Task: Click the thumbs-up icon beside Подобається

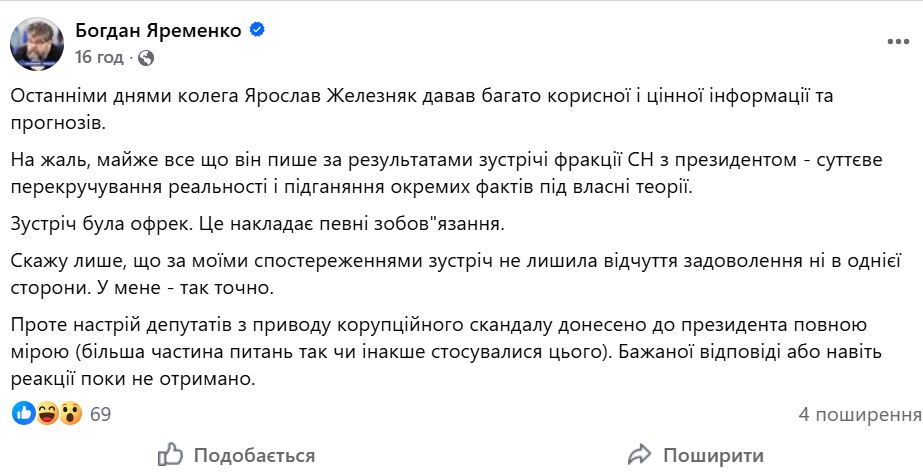Action: (x=171, y=455)
